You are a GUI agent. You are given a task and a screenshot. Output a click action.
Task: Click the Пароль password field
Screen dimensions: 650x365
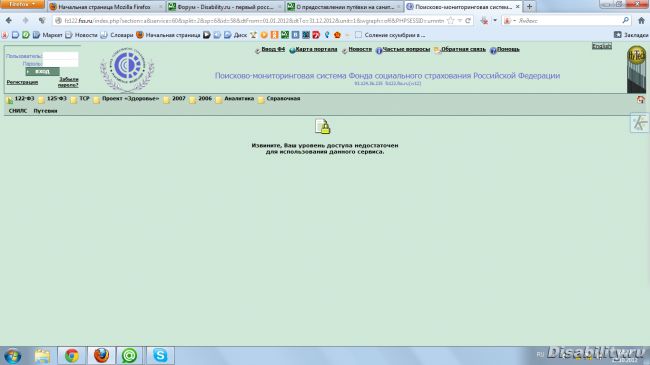tap(61, 63)
